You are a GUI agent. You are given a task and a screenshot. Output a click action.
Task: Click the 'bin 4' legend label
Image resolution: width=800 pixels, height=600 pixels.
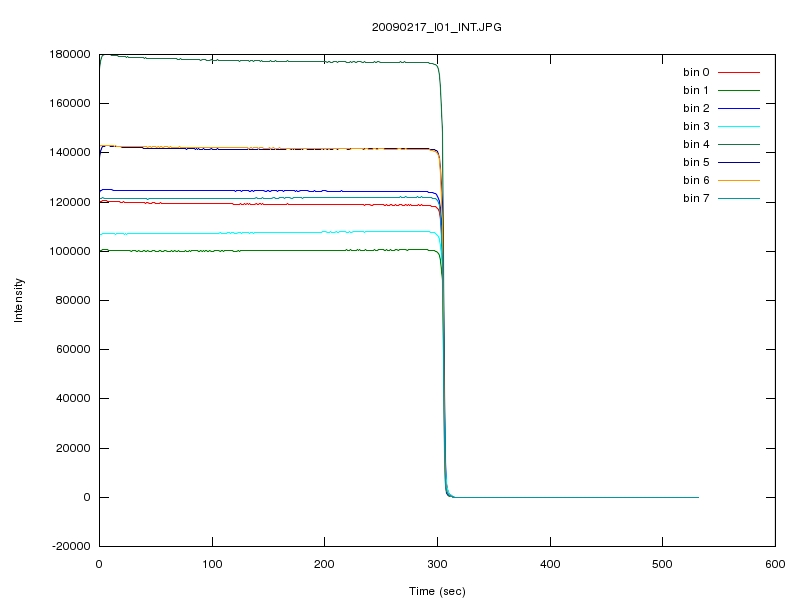(696, 144)
